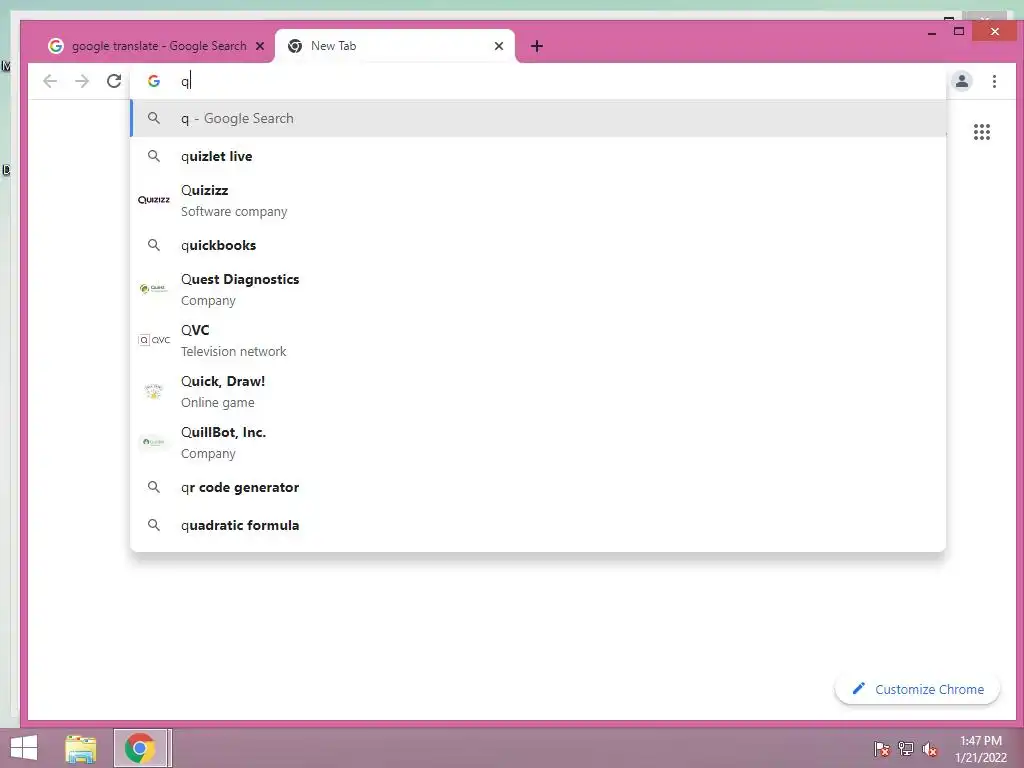
Task: Click the Google logo in address bar
Action: coord(154,81)
